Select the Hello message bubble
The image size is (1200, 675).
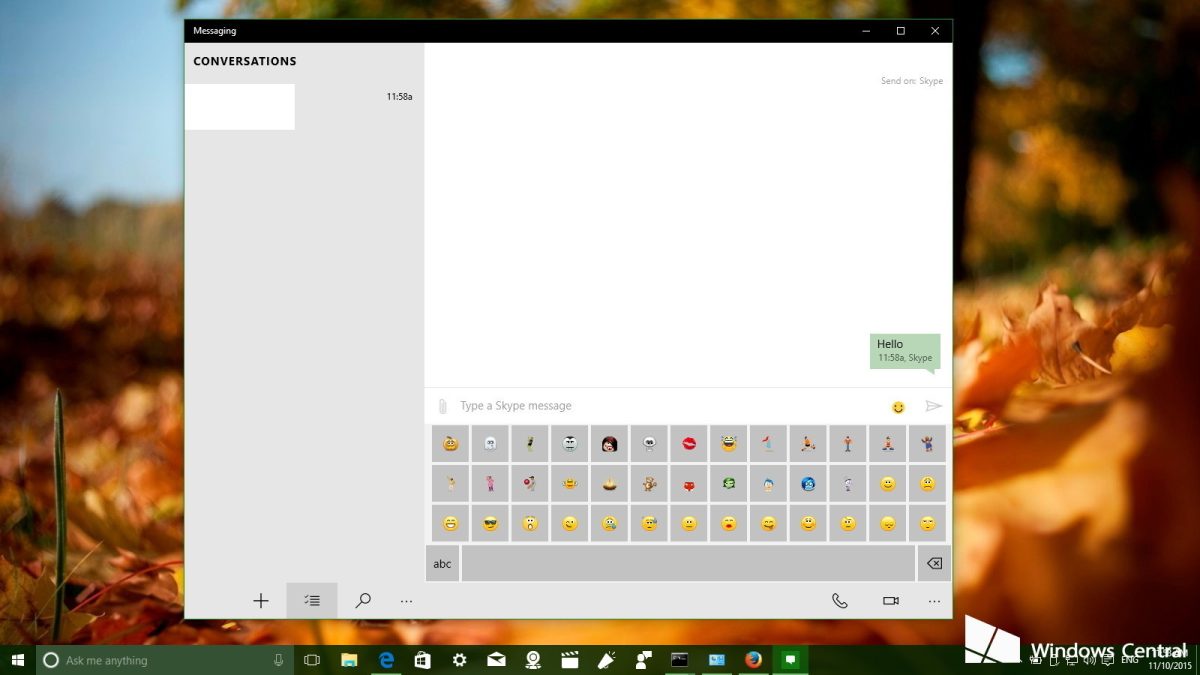click(903, 351)
